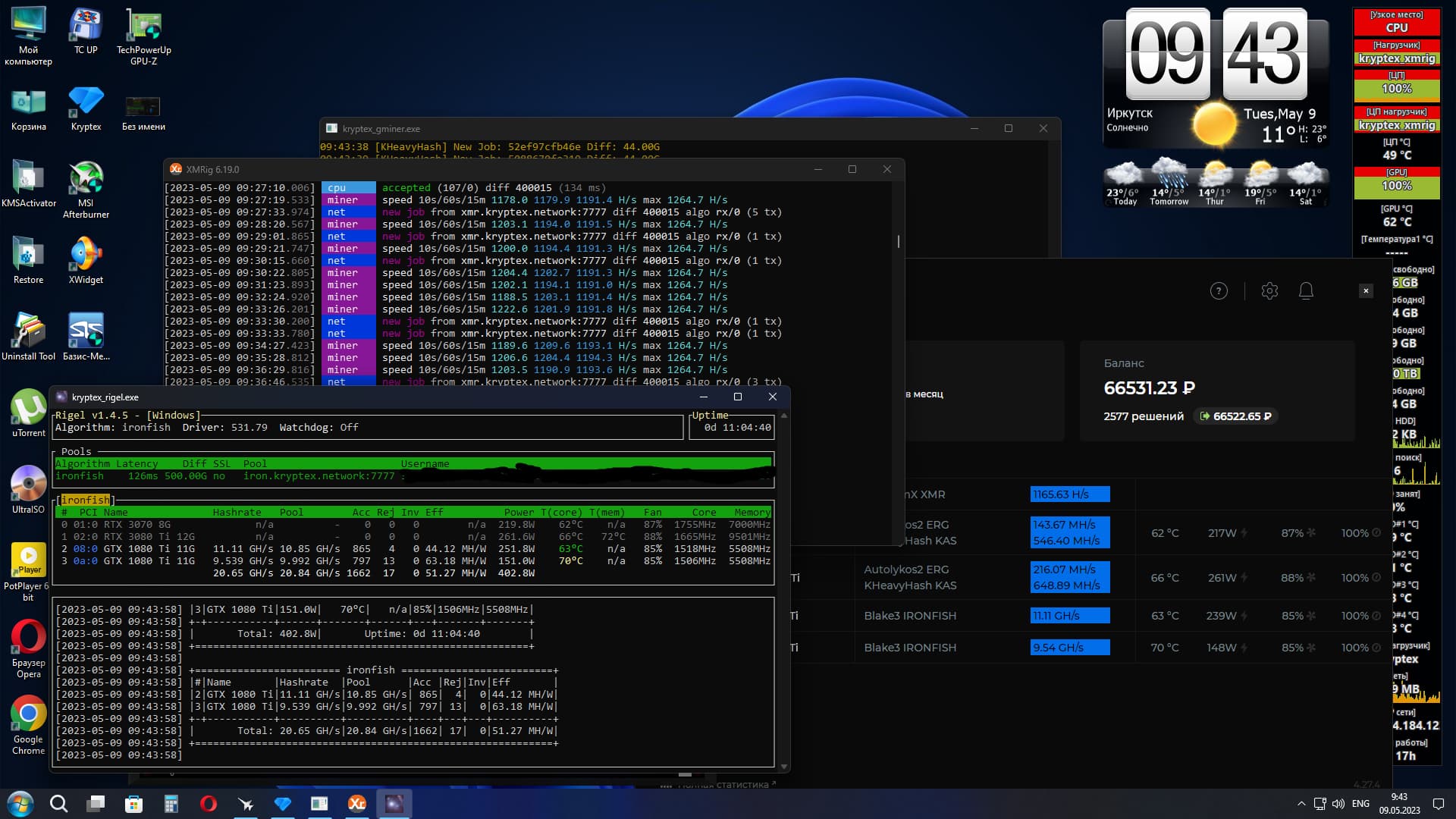Click the полная статистика link at the bottom
Screen dimensions: 1456x819
point(723,784)
